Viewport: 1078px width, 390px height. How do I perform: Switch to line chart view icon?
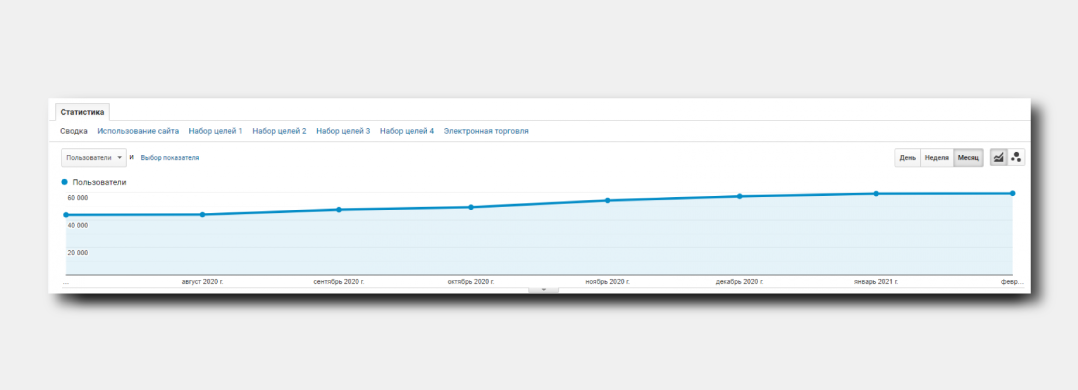tap(998, 158)
